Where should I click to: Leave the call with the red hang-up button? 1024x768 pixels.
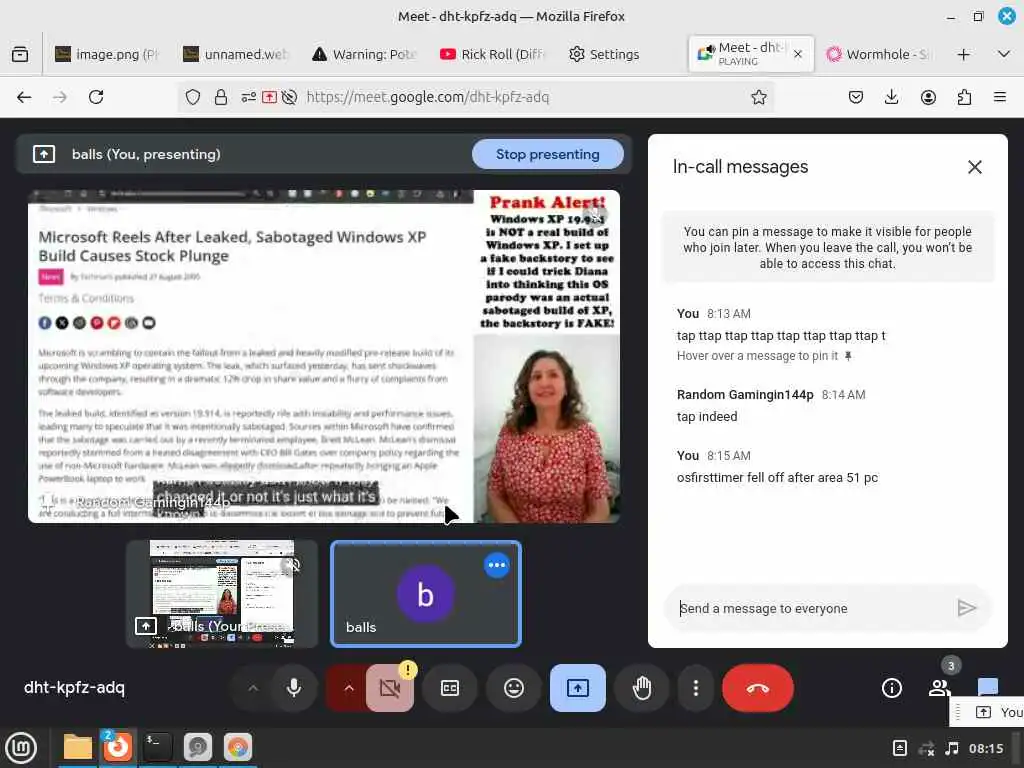758,688
